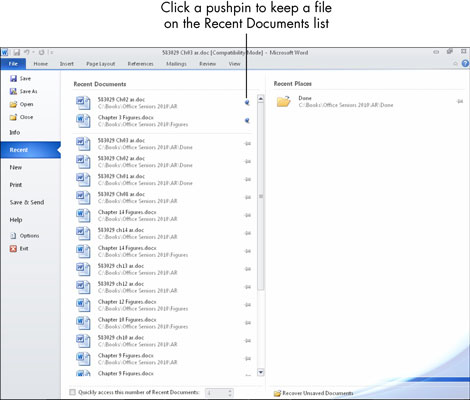Collapse the ribbon with the caret near Help
Image resolution: width=470 pixels, height=400 pixels.
pyautogui.click(x=456, y=63)
